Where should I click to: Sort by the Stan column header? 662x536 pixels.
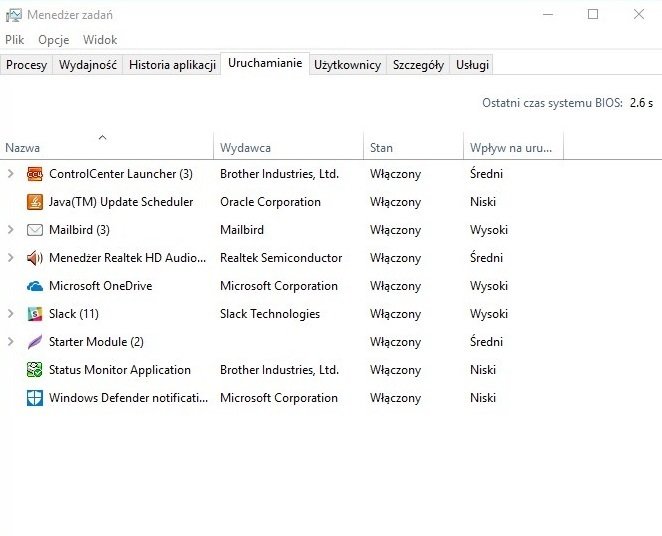[x=381, y=148]
